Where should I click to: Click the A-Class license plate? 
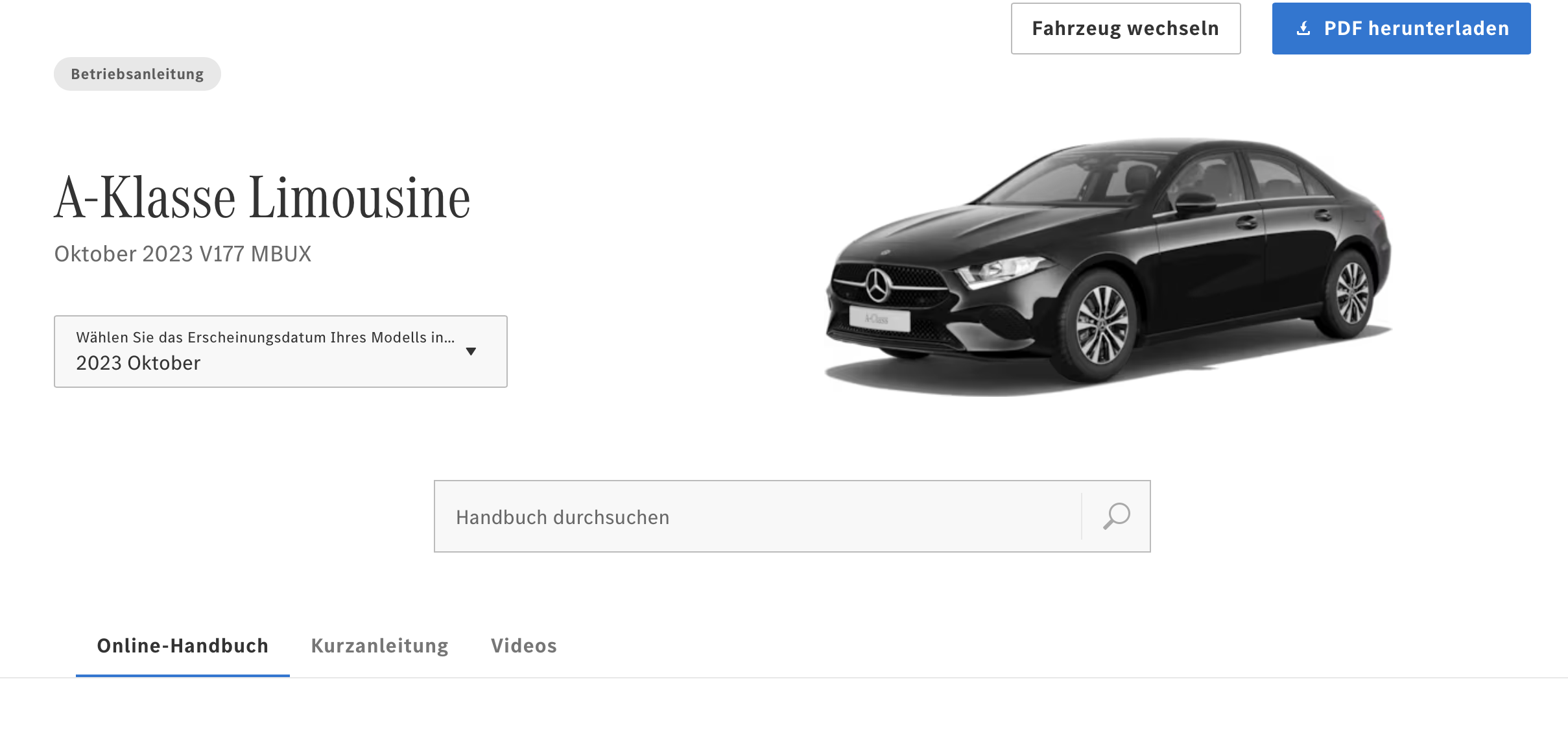click(879, 319)
